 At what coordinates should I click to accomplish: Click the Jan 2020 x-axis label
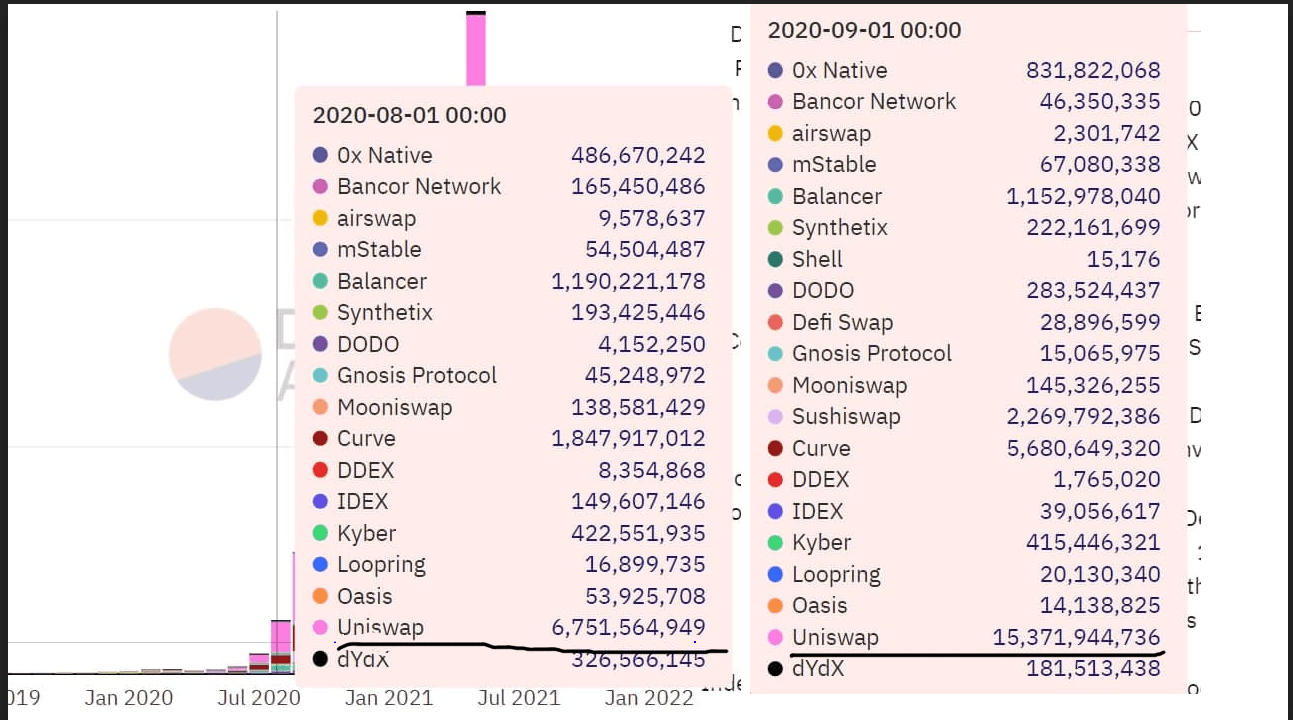[129, 698]
